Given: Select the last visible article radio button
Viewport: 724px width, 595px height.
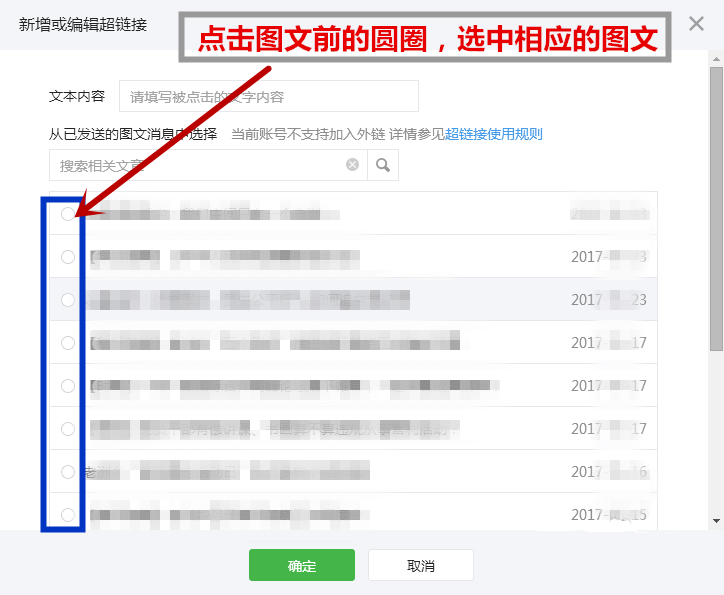Looking at the screenshot, I should [68, 514].
